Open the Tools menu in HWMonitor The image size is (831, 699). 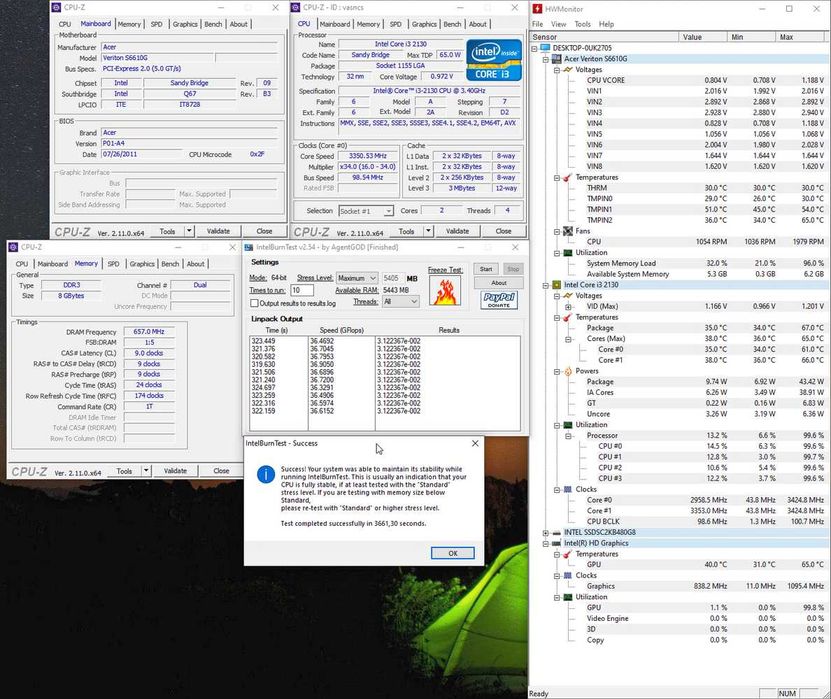pyautogui.click(x=582, y=24)
